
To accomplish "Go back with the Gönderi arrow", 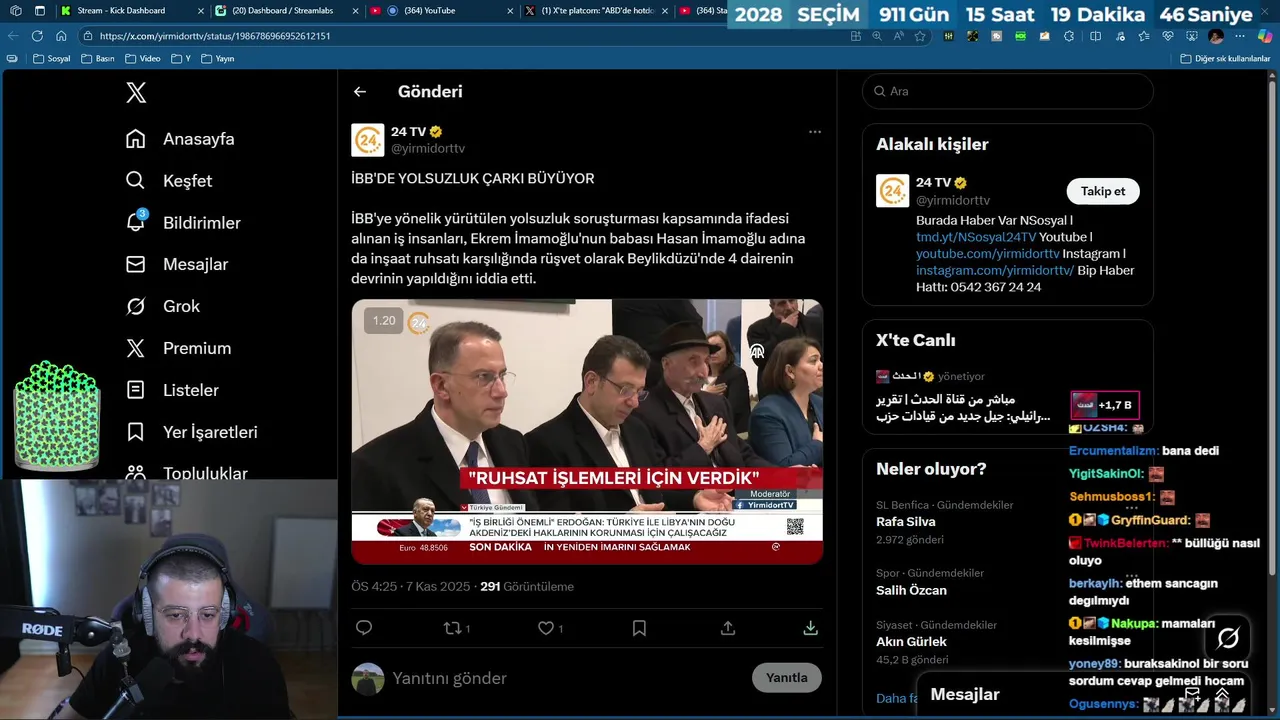I will click(360, 92).
